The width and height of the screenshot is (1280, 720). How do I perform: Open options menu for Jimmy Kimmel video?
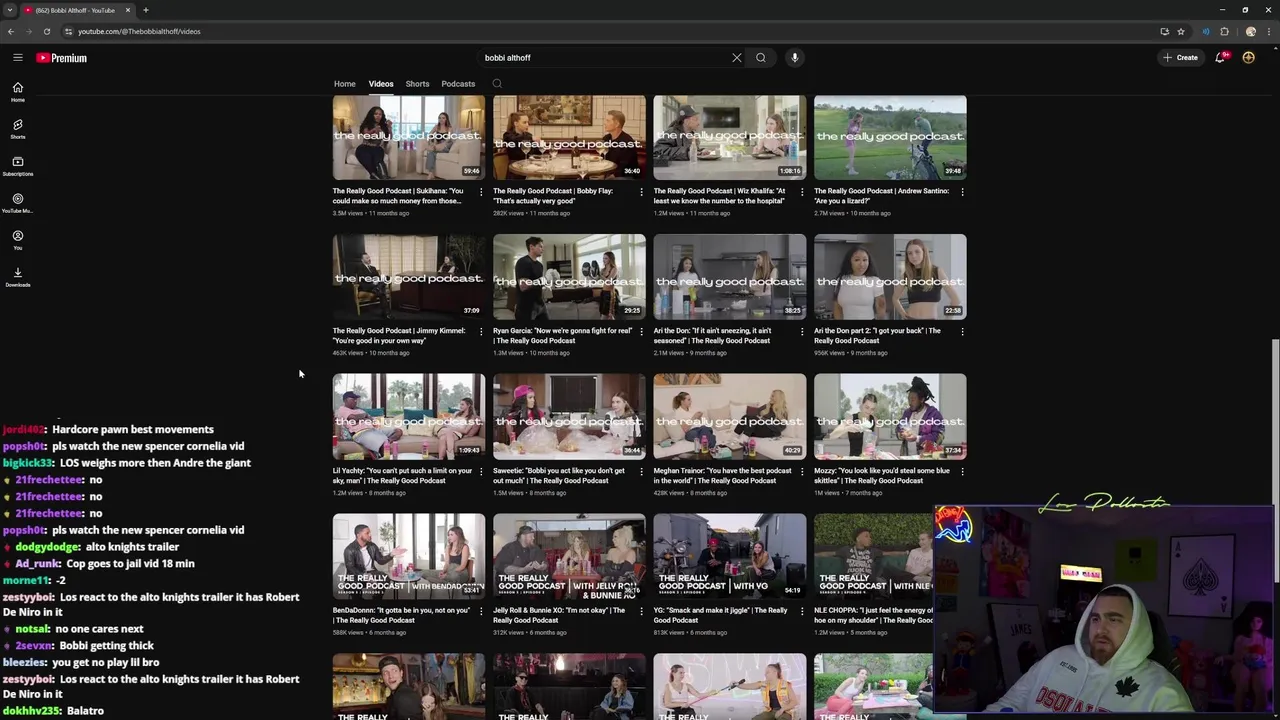point(481,331)
